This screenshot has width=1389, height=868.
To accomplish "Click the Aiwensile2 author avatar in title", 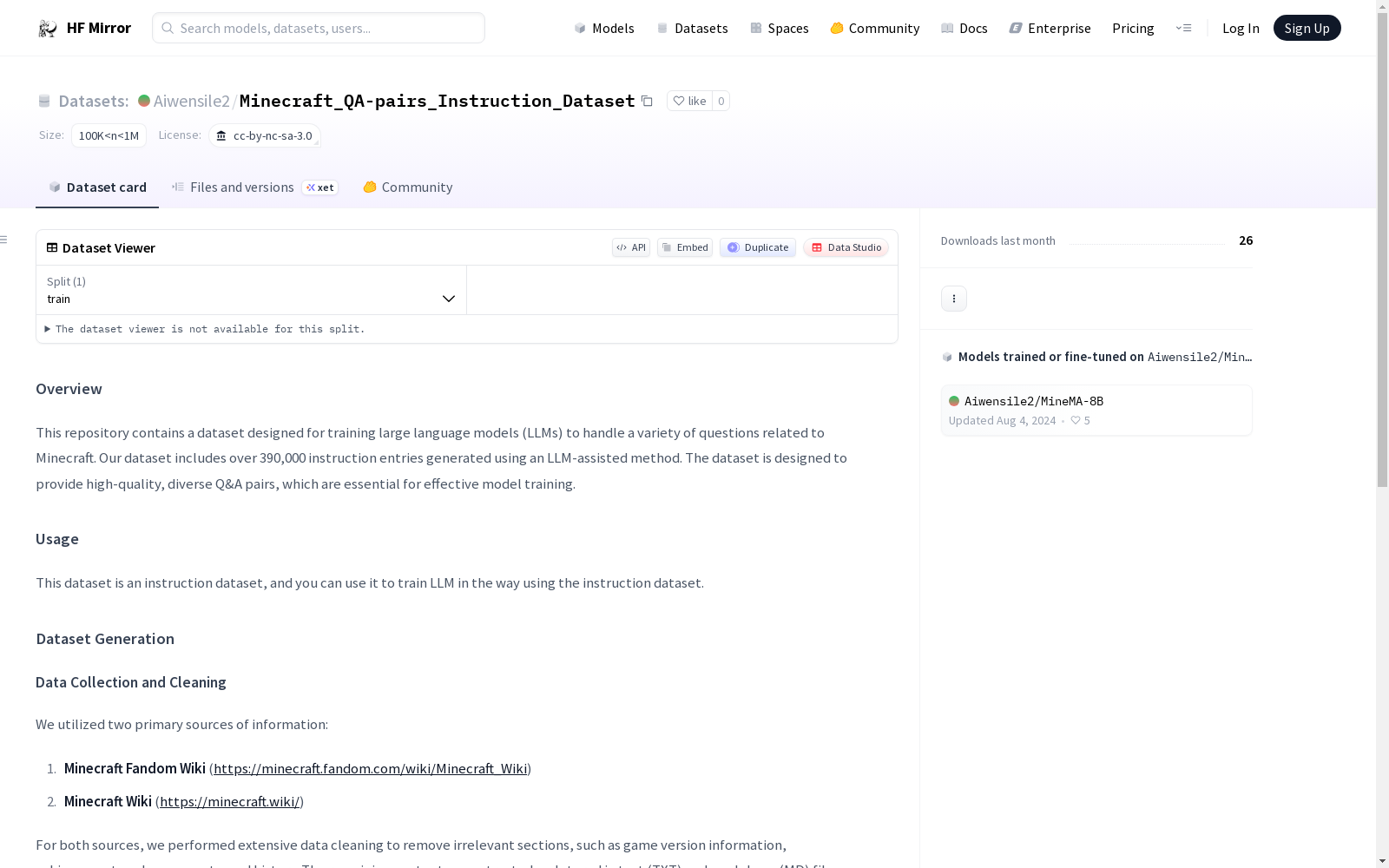I will coord(144,101).
